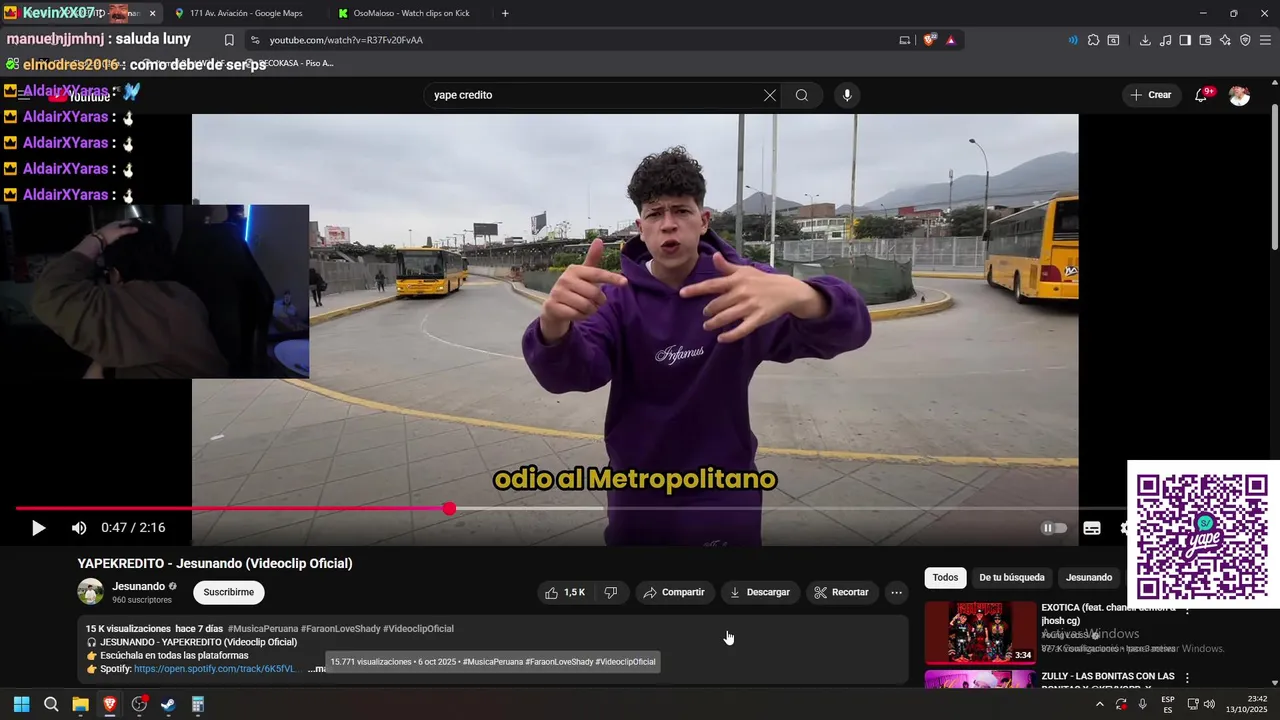The height and width of the screenshot is (720, 1280).
Task: Click the install app icon in the address bar
Action: 905,40
